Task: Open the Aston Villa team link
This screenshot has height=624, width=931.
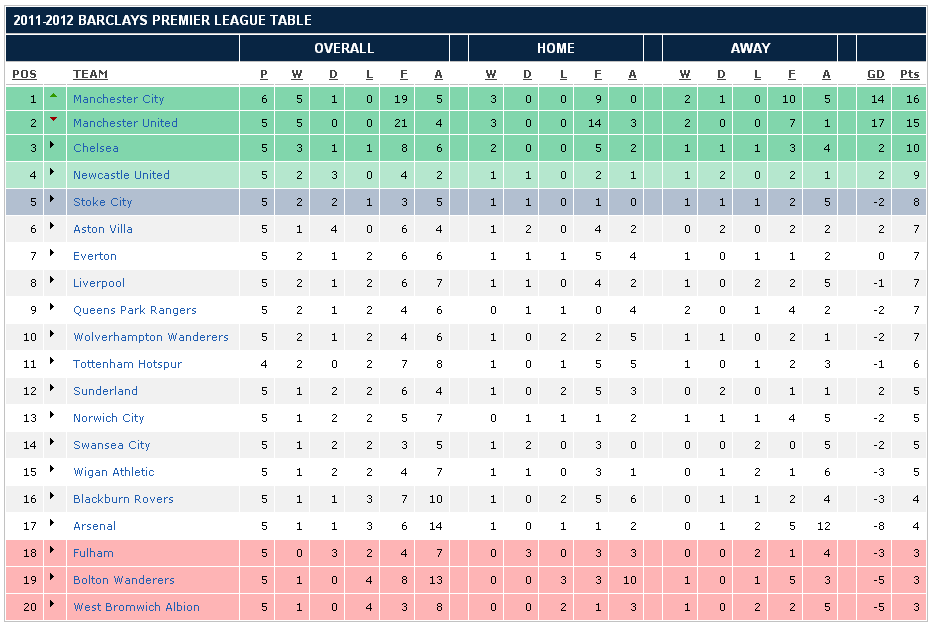Action: 103,229
